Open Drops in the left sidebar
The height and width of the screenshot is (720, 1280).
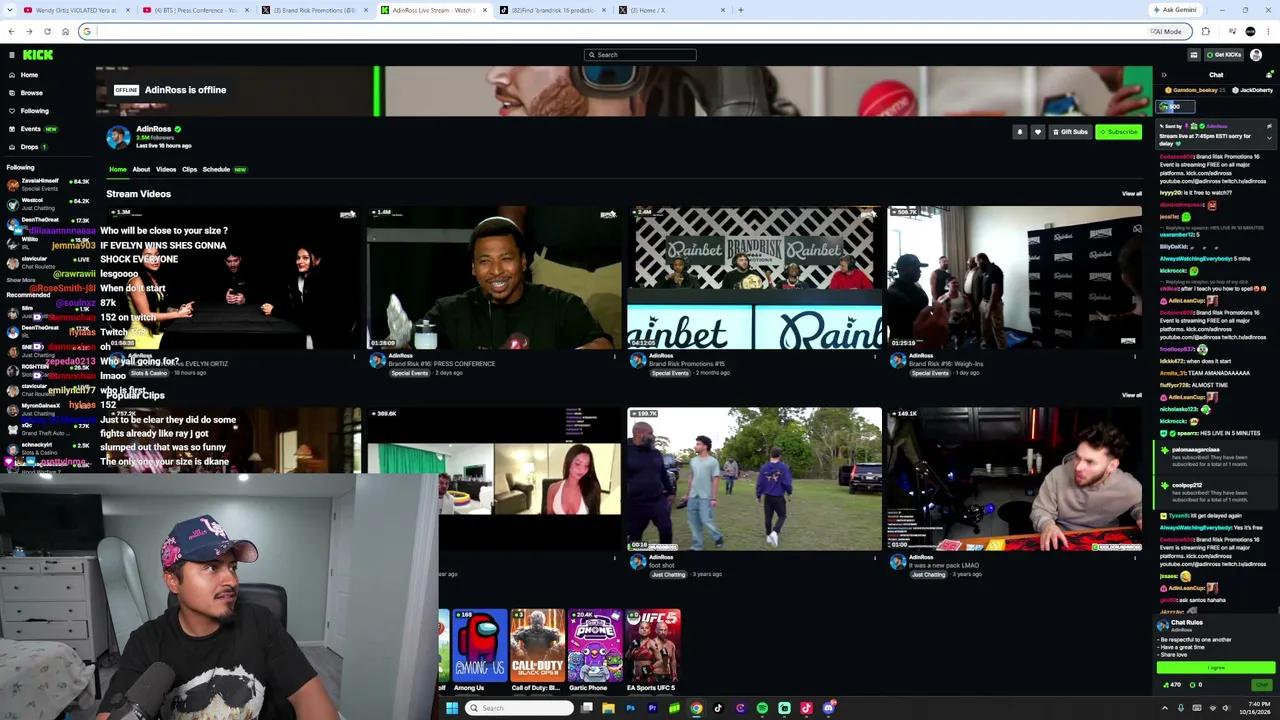pos(28,147)
